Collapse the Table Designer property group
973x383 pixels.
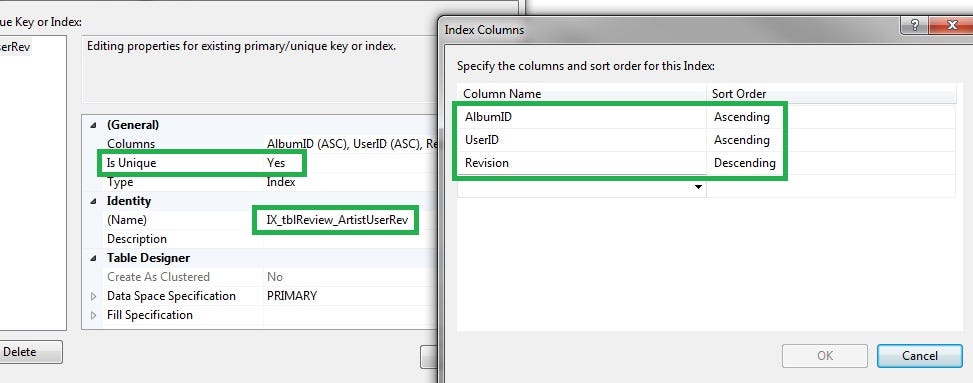(x=93, y=258)
